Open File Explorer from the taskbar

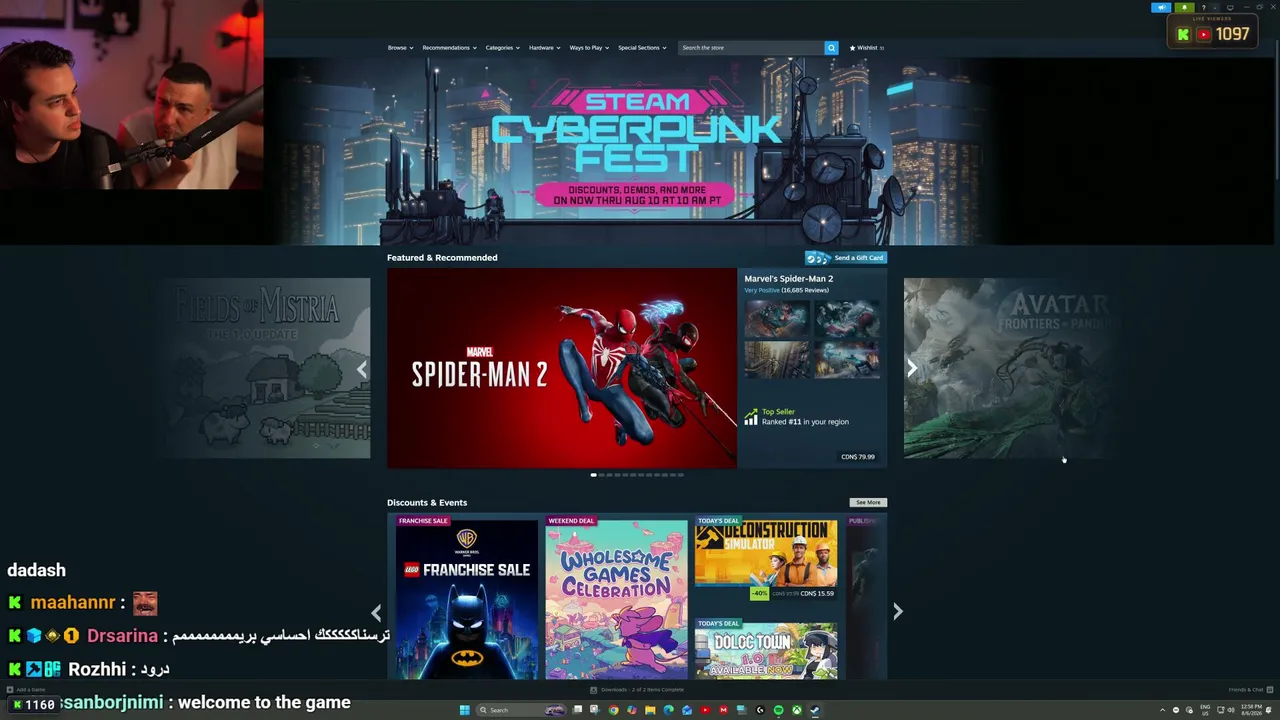click(650, 710)
